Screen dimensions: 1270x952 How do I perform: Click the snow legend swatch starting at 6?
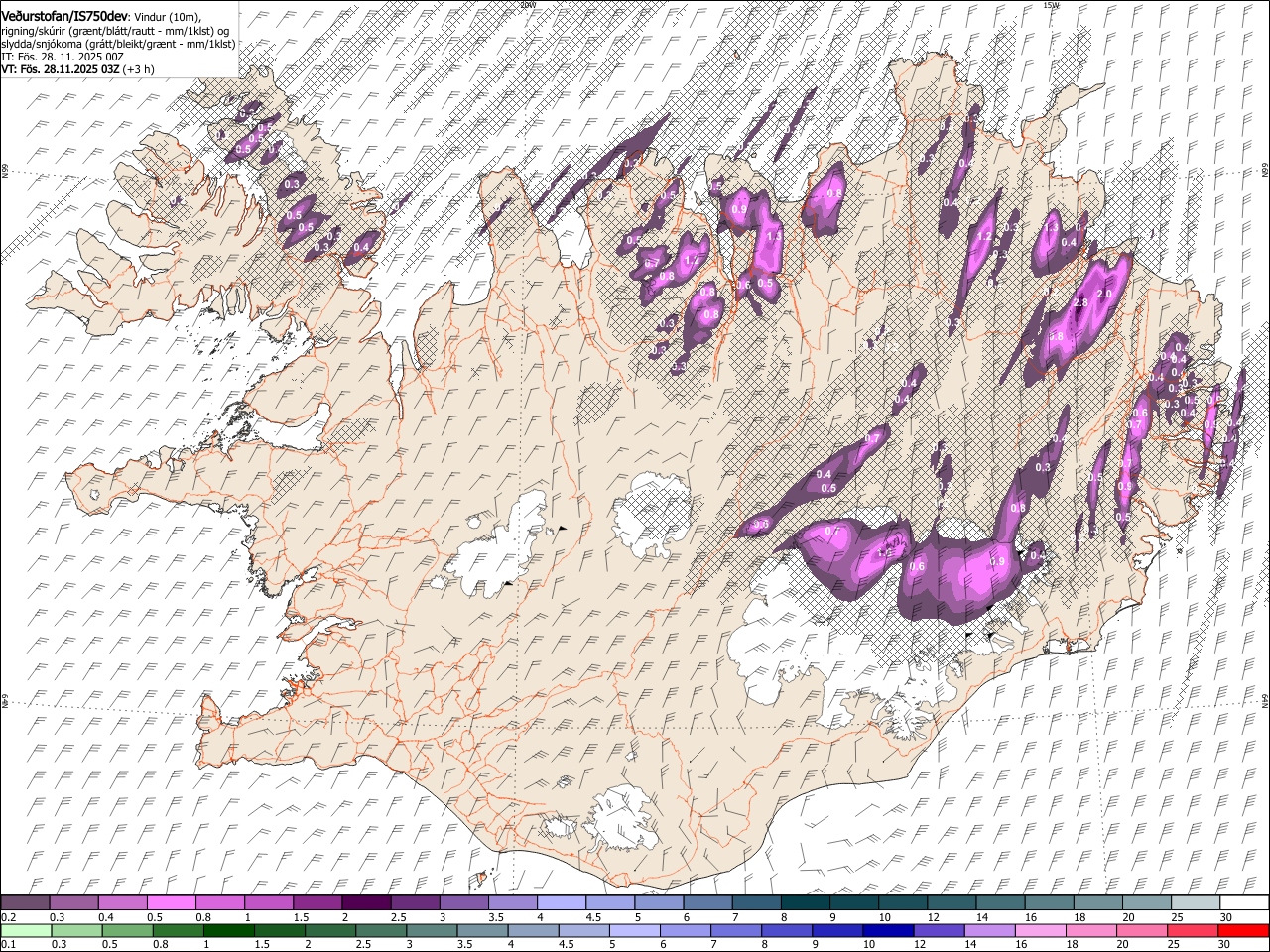click(x=707, y=902)
